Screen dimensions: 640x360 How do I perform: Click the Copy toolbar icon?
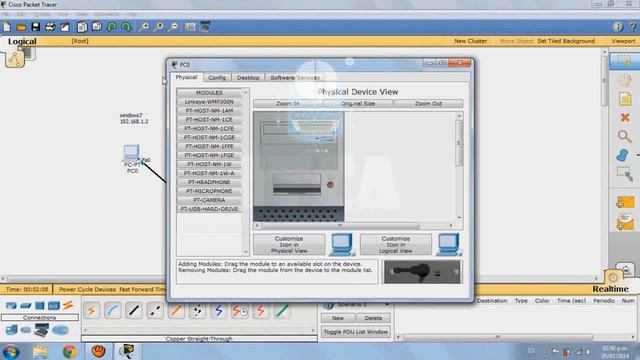tap(82, 27)
